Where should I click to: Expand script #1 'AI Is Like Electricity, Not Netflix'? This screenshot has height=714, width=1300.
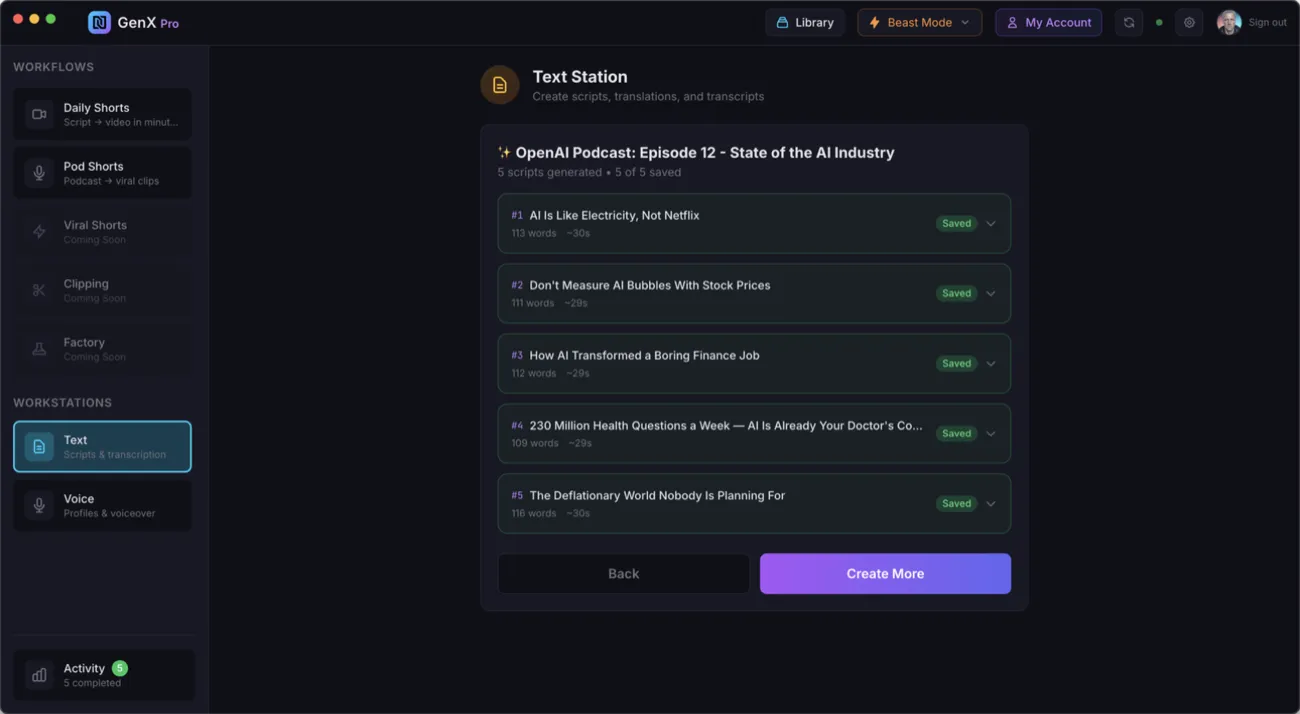(x=990, y=223)
